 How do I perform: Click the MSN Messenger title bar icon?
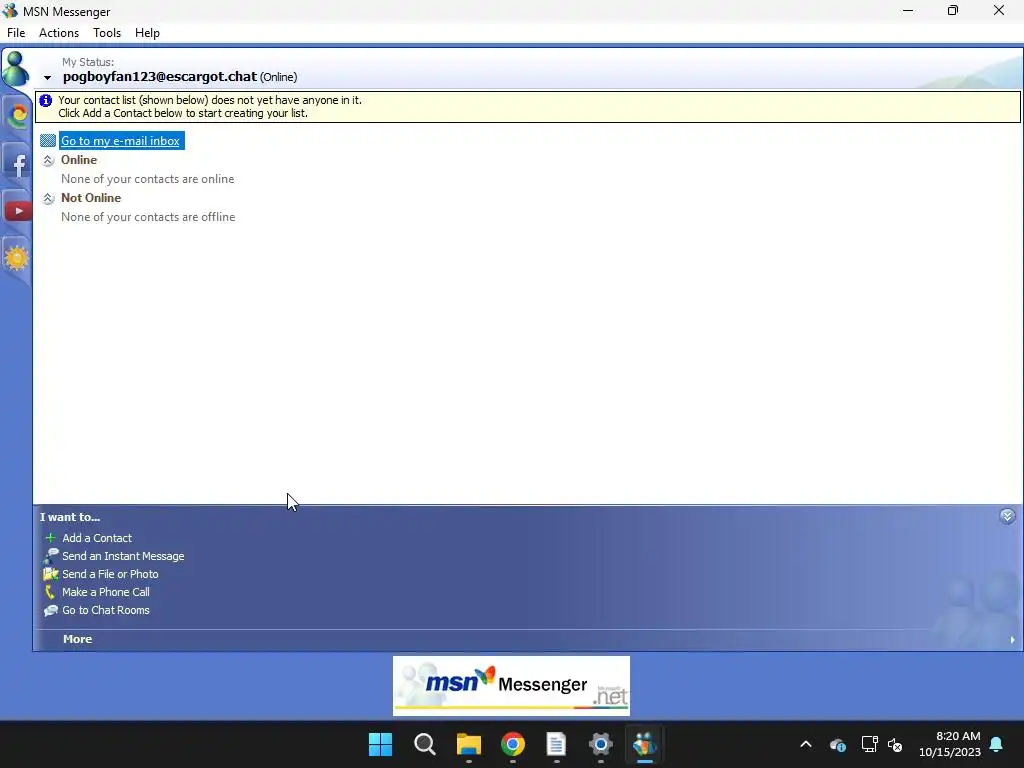10,11
